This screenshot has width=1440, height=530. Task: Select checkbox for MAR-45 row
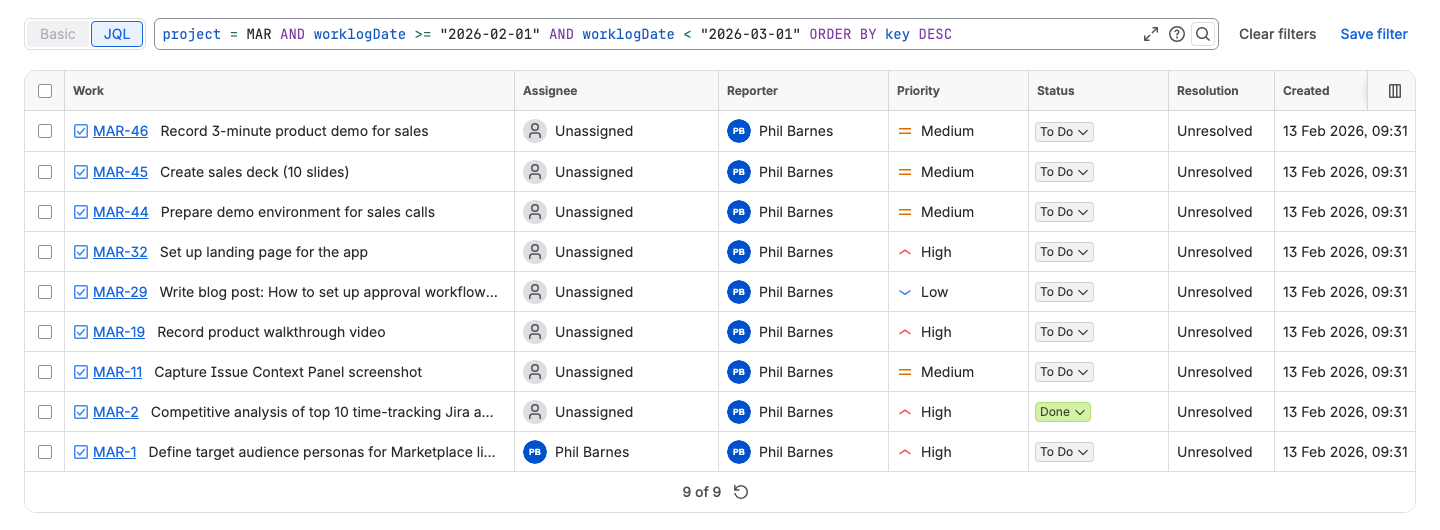coord(45,172)
